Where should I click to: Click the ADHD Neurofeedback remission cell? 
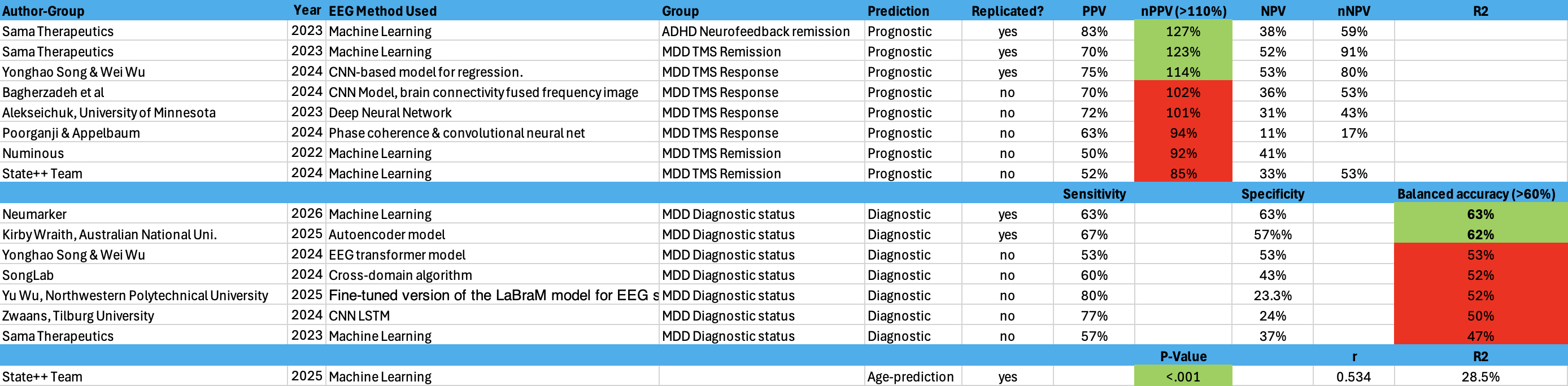755,32
